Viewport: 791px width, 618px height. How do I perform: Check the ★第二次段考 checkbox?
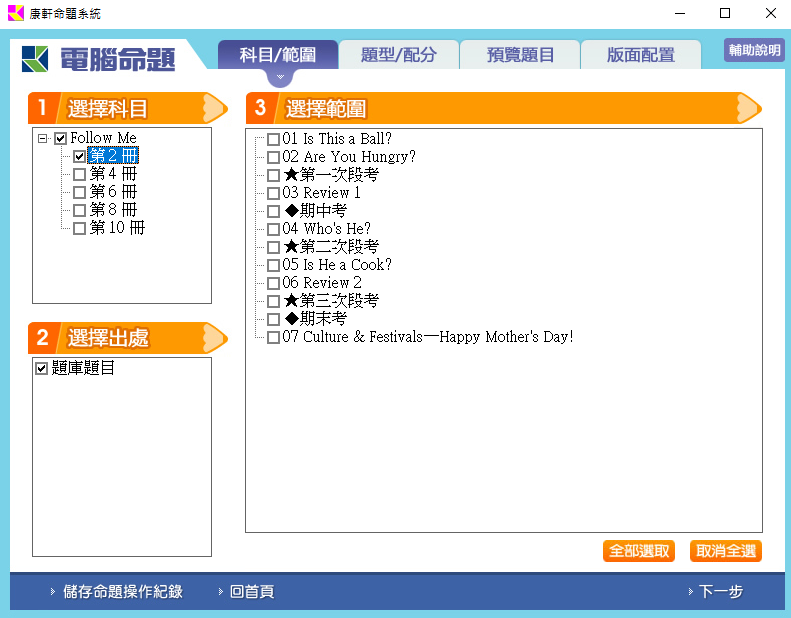tap(273, 247)
